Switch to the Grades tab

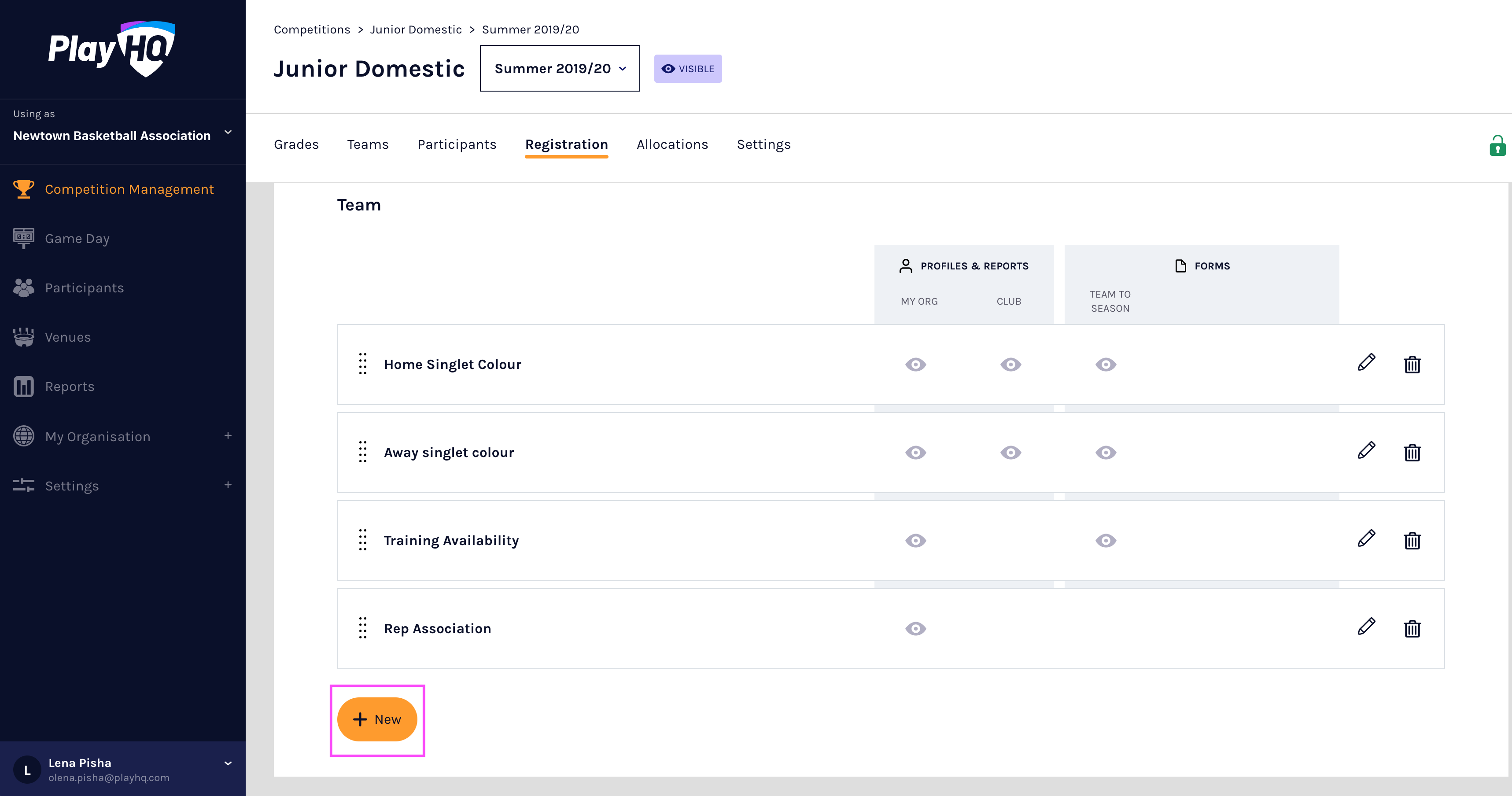tap(296, 144)
